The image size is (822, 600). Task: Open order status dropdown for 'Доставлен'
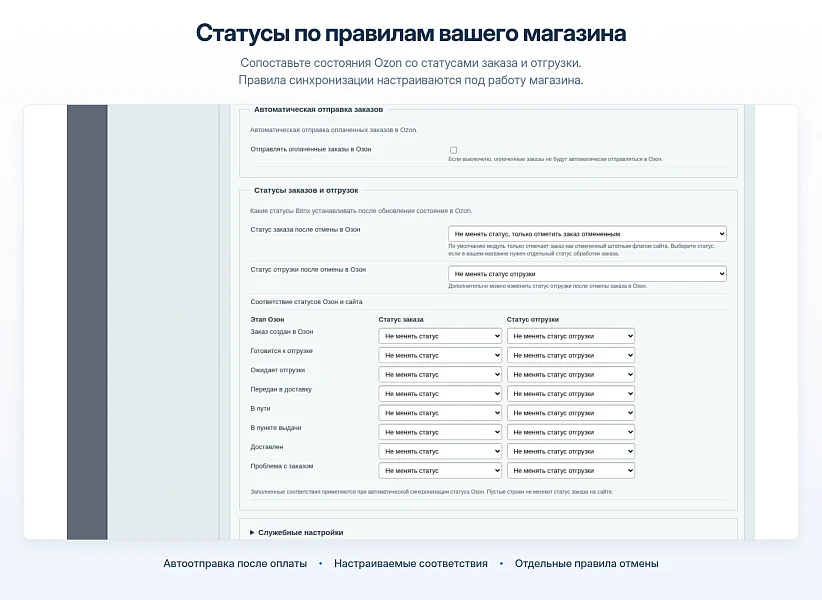tap(440, 451)
